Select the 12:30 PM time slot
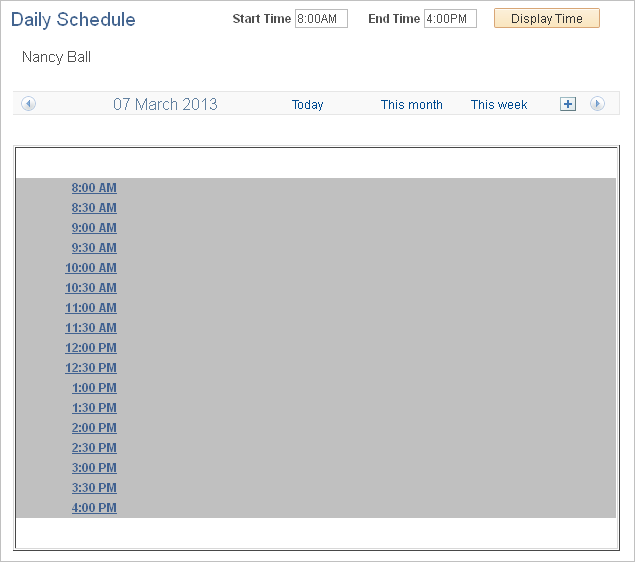This screenshot has width=635, height=562. click(x=91, y=368)
